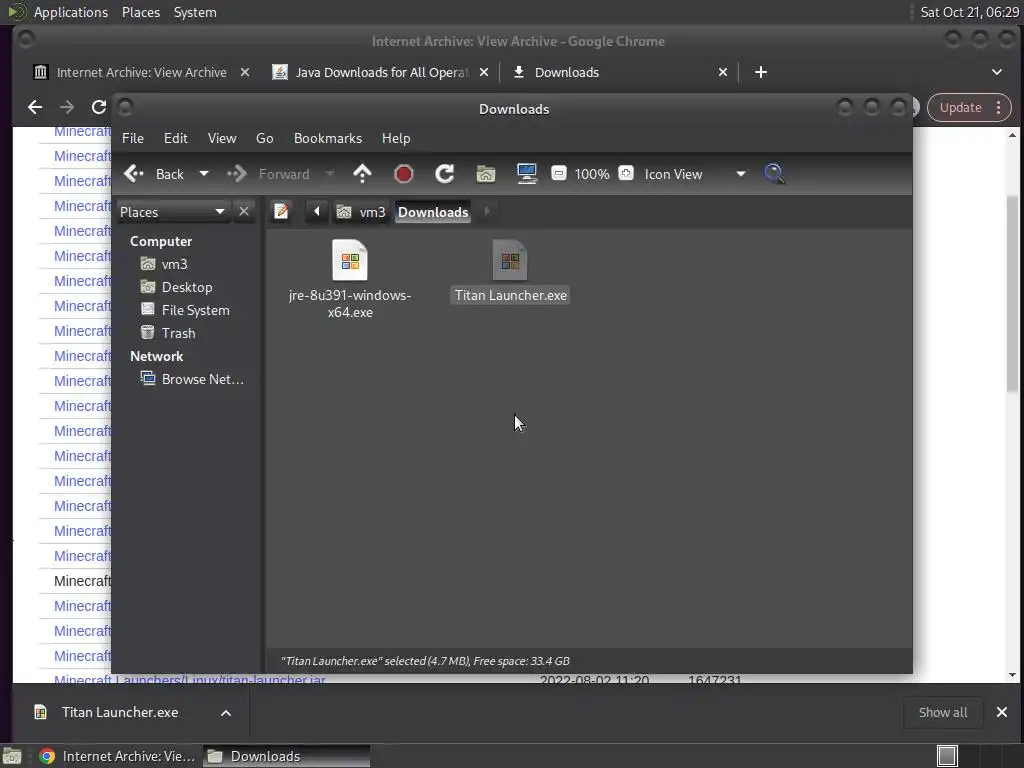Click the clock Sat Oct 21, 06:29

(969, 12)
